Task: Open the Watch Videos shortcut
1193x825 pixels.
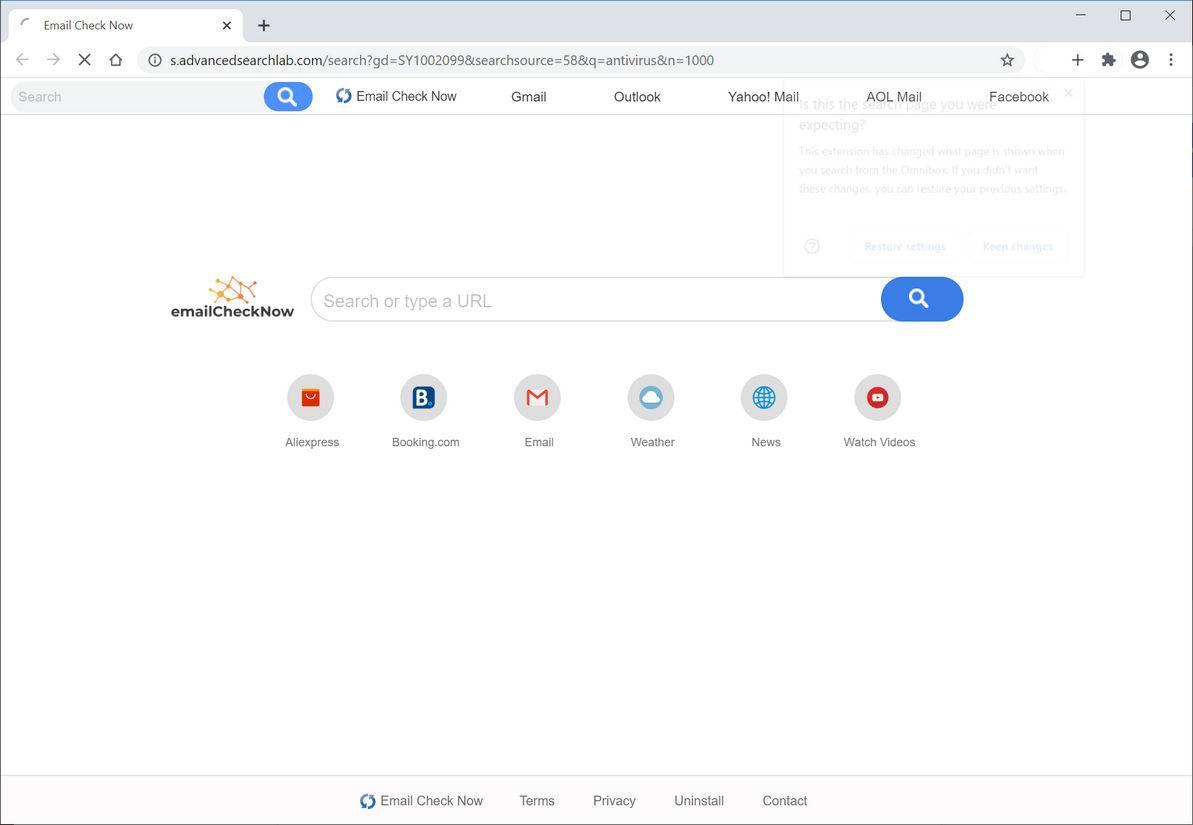Action: pyautogui.click(x=877, y=397)
